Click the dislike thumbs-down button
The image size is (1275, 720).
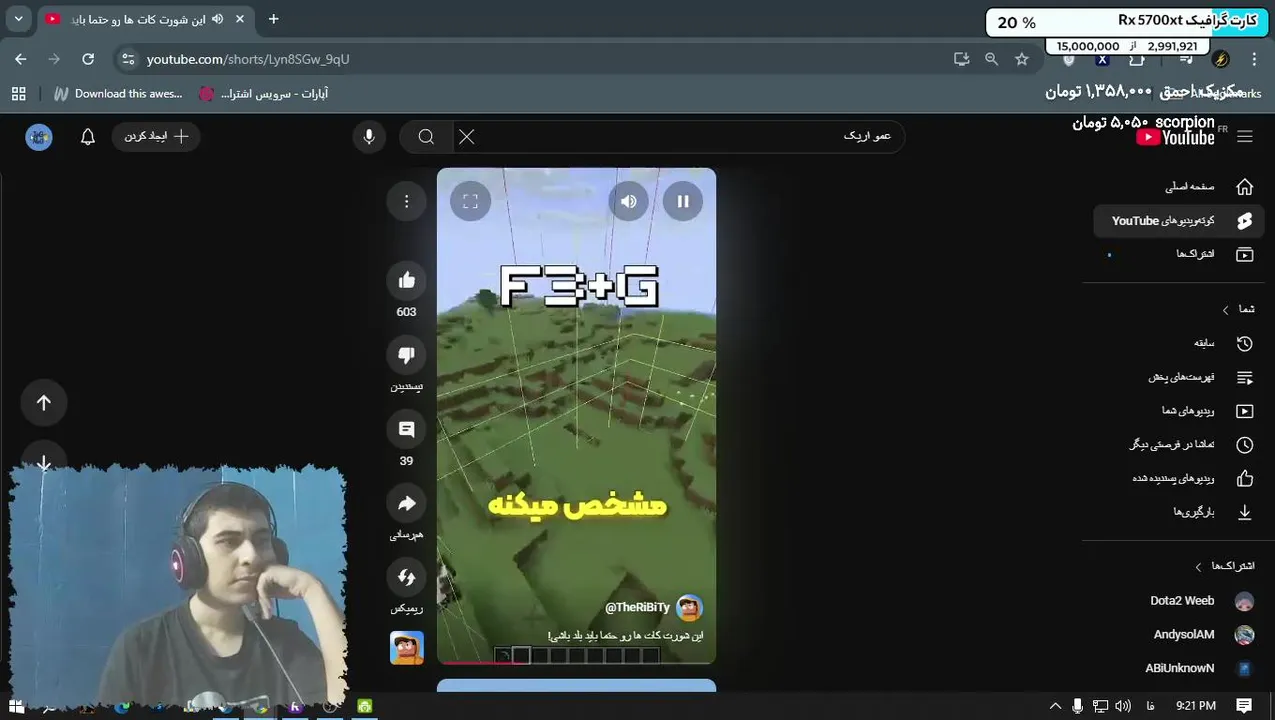point(406,355)
